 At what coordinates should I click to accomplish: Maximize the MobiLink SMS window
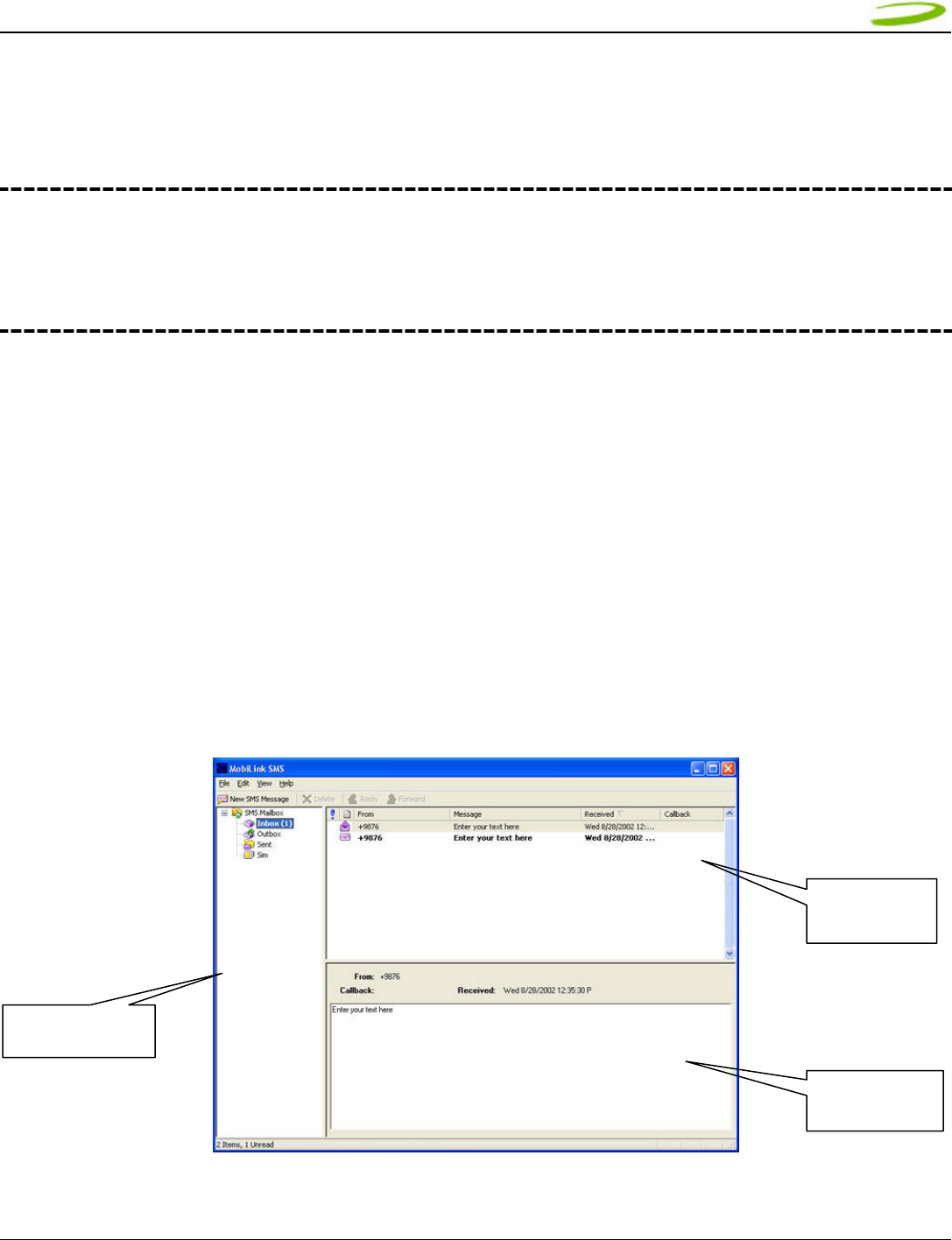click(713, 768)
